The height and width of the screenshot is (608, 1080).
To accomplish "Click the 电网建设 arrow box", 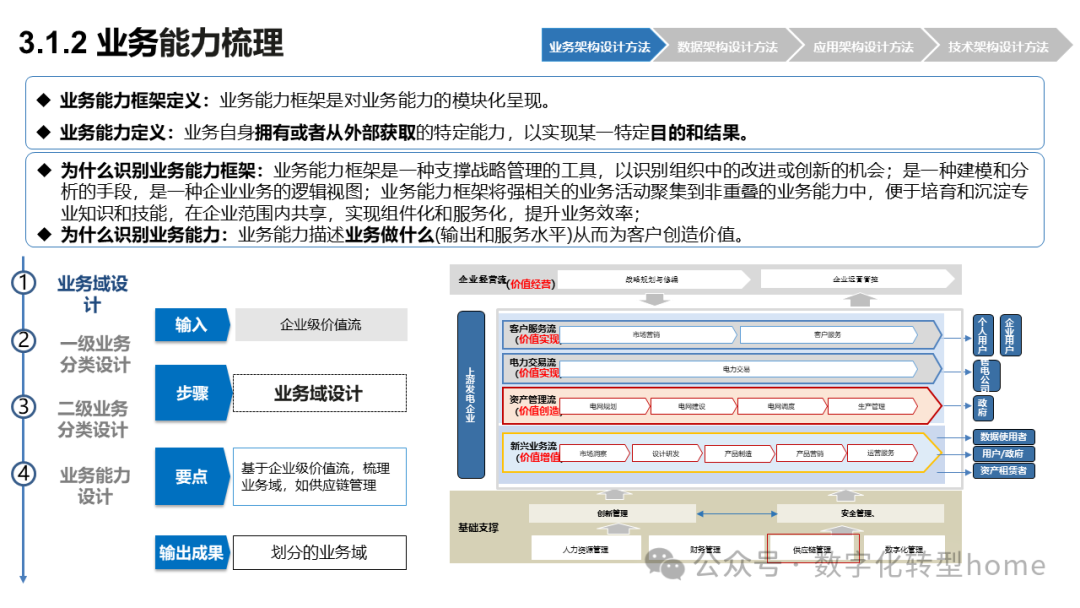I will pos(693,406).
